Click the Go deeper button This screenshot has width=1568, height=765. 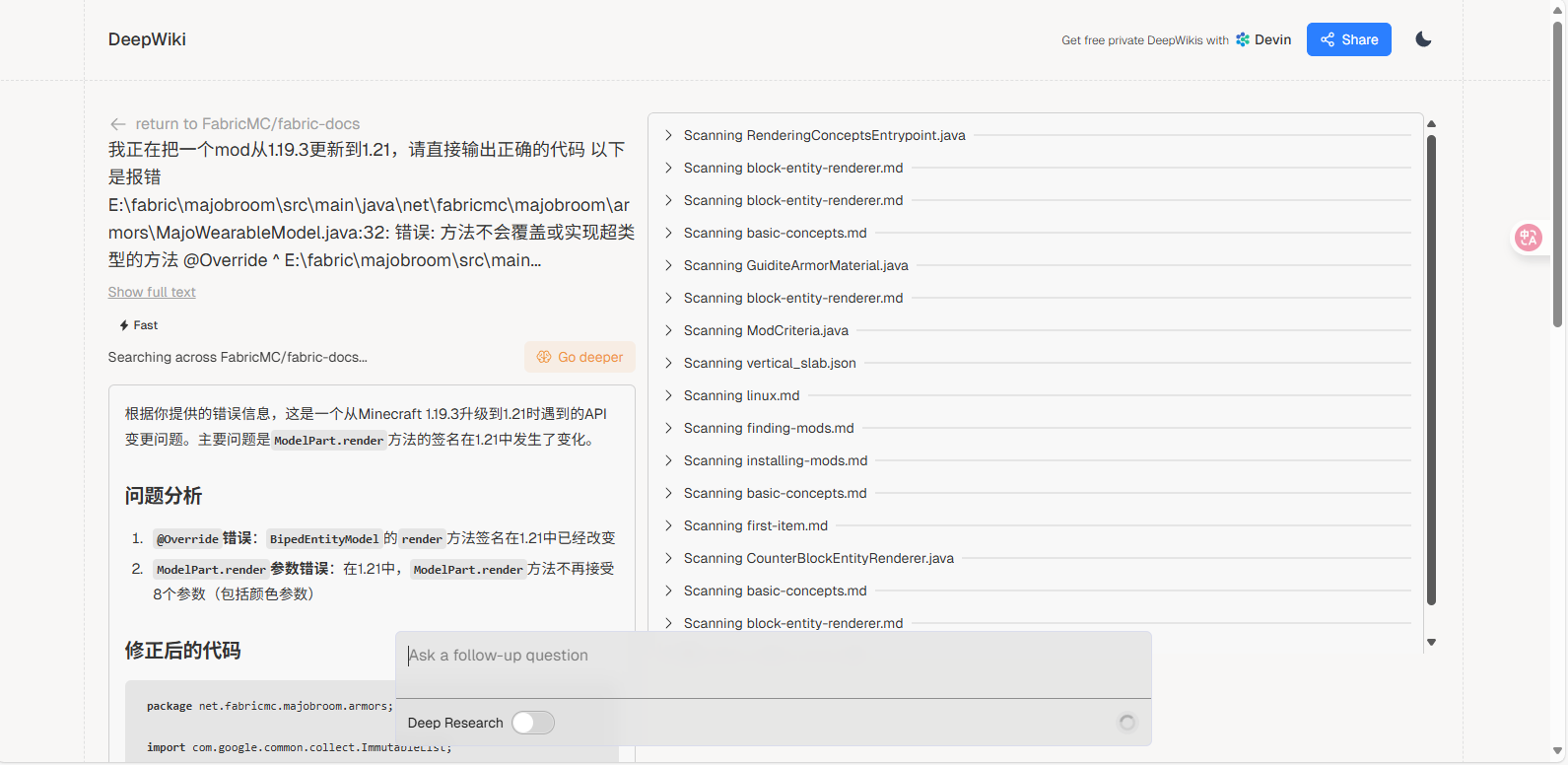tap(579, 357)
